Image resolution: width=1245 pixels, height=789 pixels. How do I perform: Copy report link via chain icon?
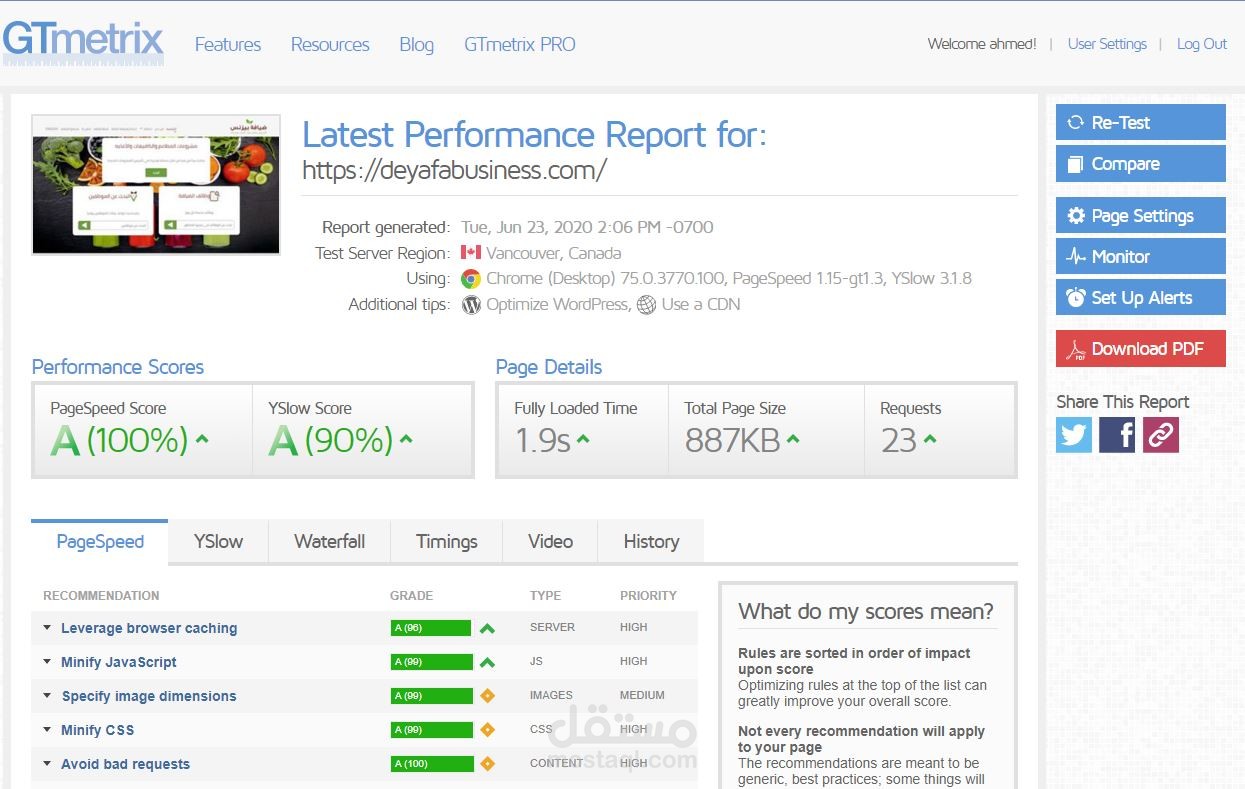coord(1161,435)
